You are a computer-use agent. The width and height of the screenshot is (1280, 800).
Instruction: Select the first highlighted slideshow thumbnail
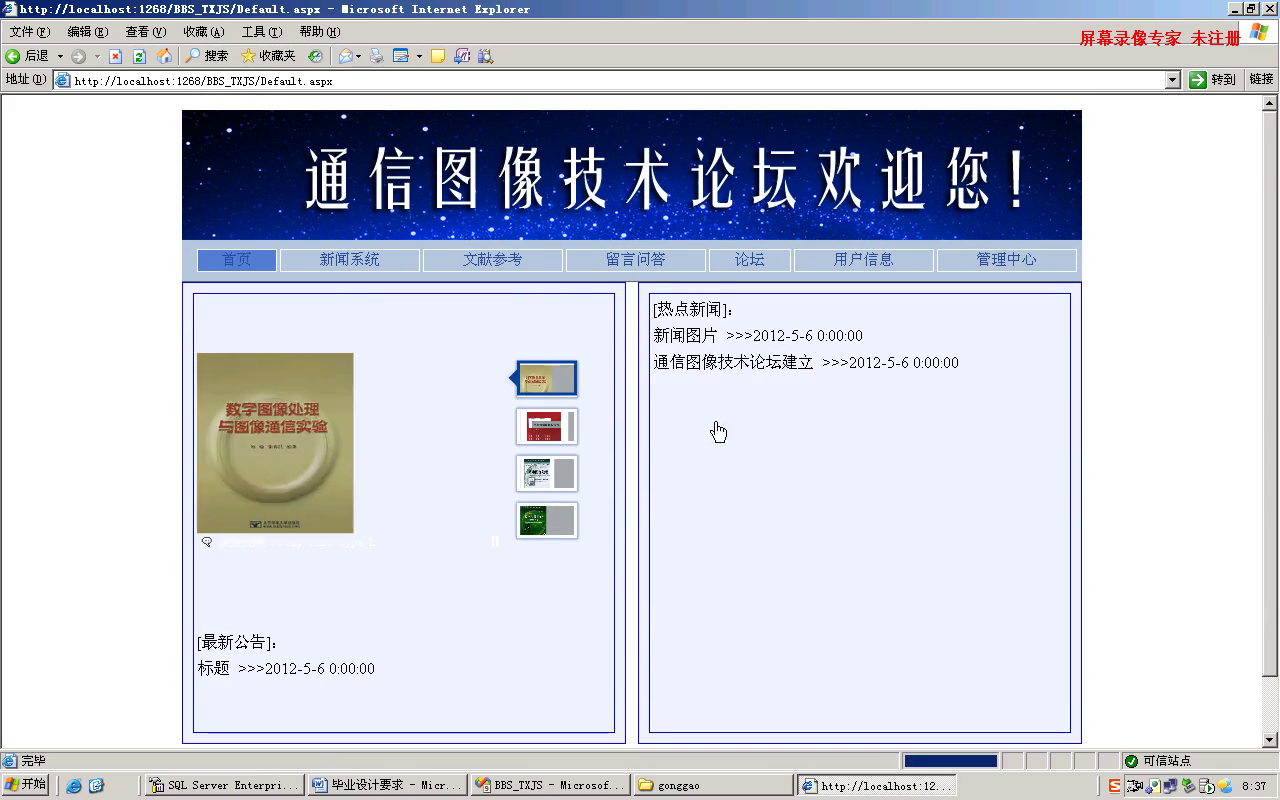pos(546,379)
